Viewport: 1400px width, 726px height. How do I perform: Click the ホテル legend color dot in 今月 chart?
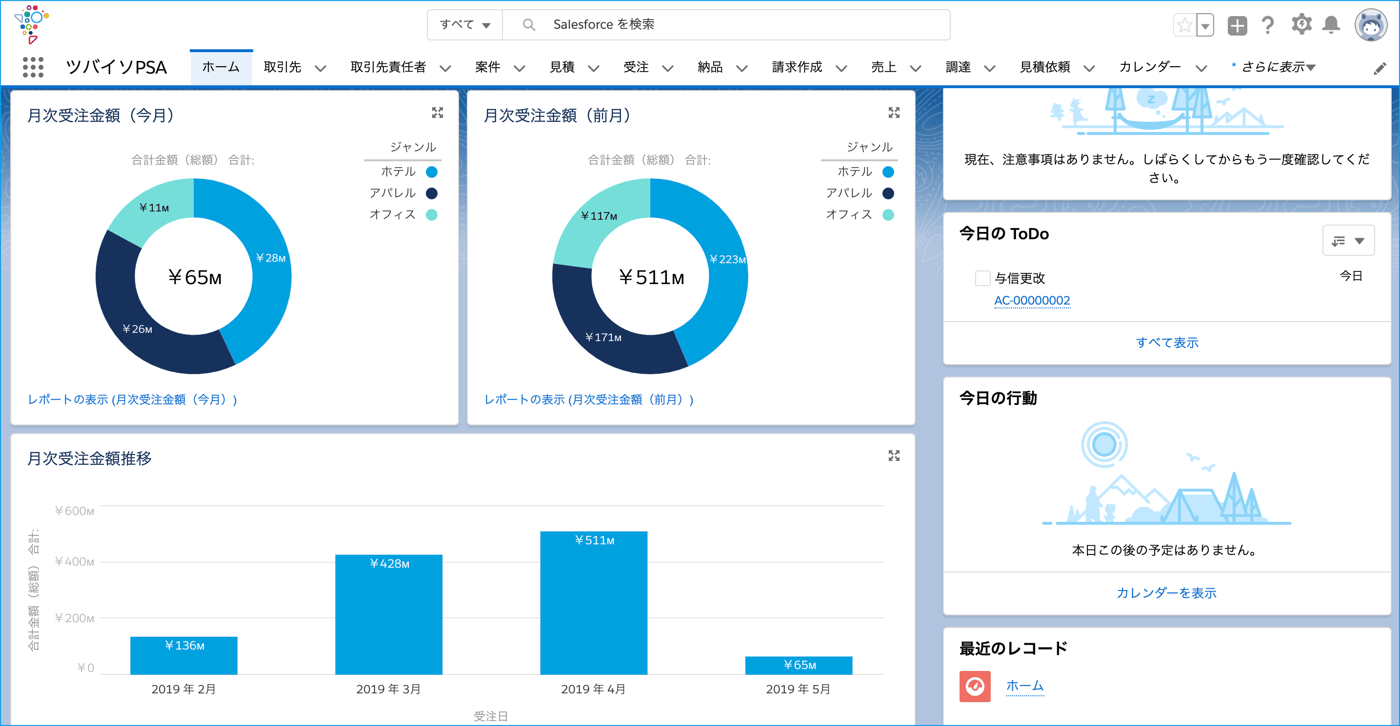point(432,172)
